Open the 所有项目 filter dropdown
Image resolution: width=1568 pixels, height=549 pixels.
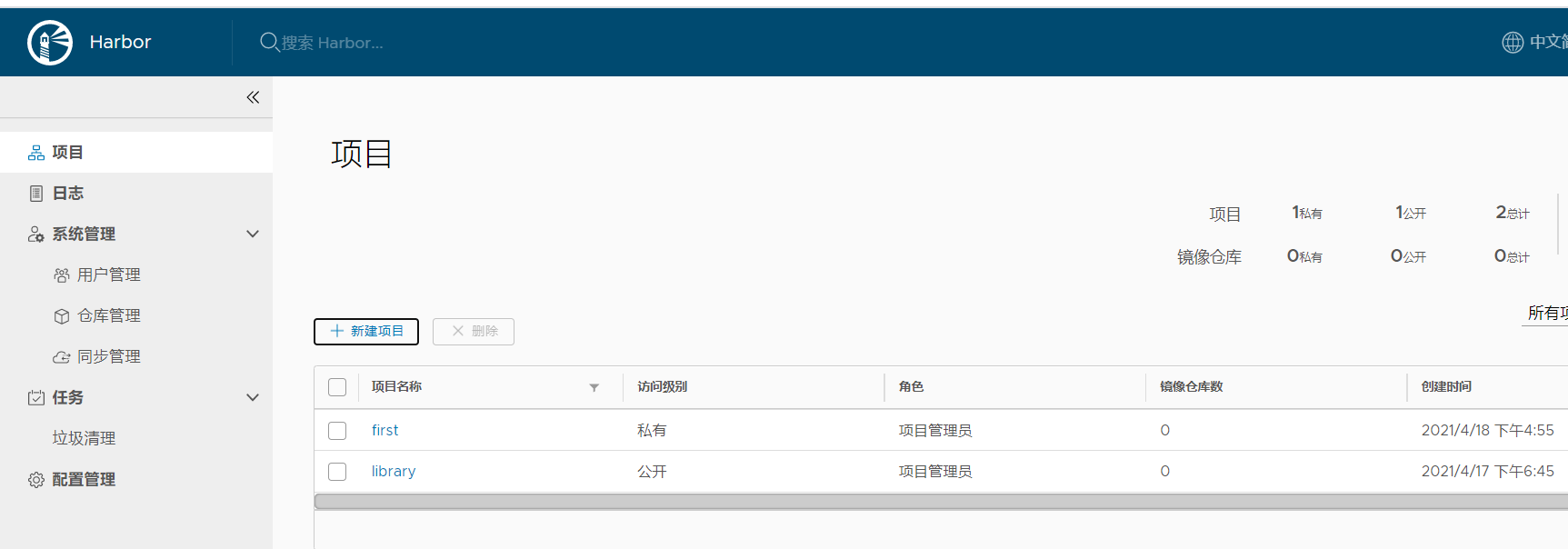pos(1546,314)
